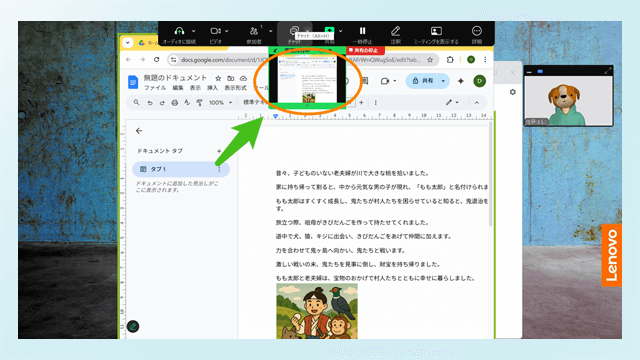Open the editing mode pencil dropdown
The image size is (640, 360).
click(452, 102)
